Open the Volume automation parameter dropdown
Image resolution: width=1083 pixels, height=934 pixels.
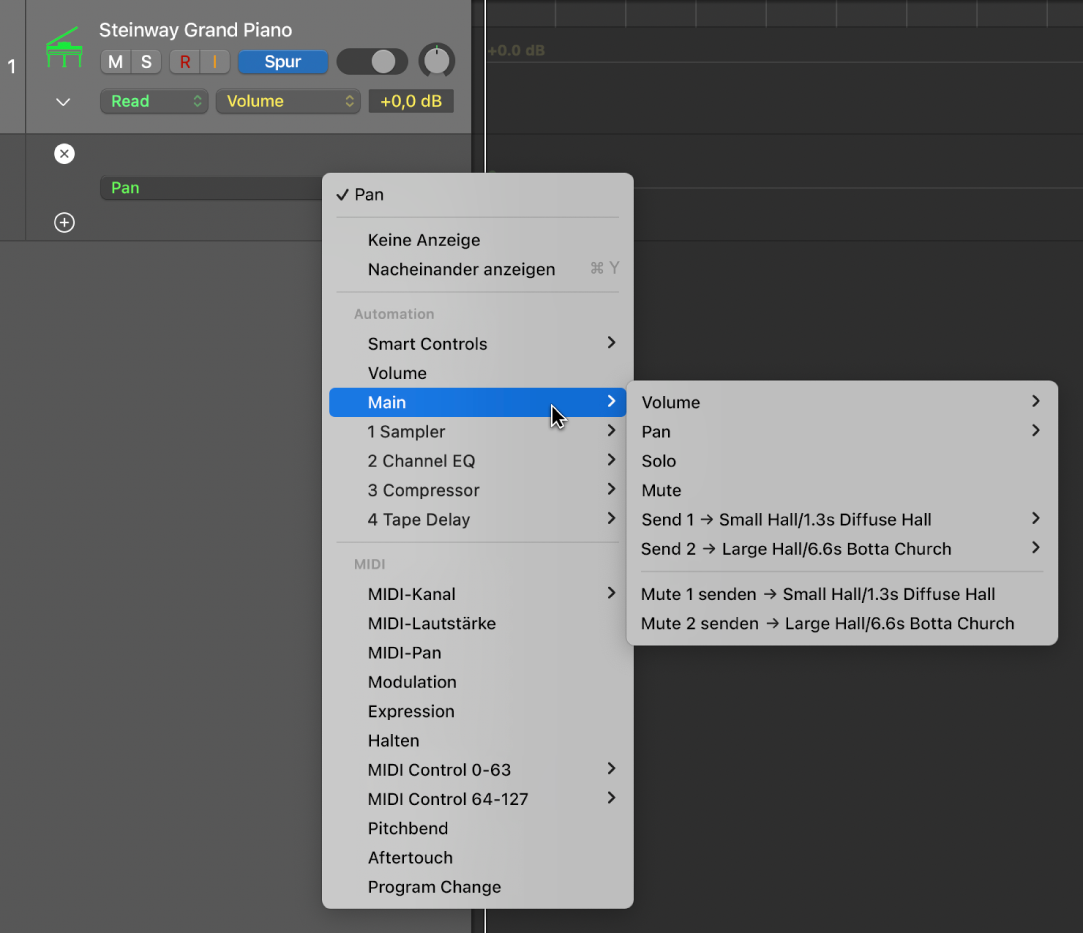click(288, 101)
